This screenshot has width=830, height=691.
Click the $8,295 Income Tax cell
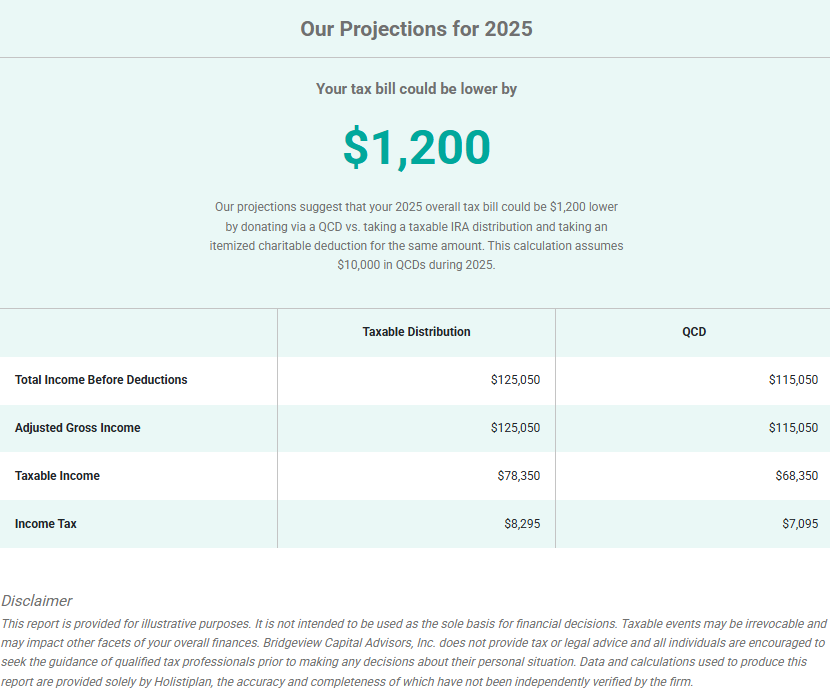521,524
